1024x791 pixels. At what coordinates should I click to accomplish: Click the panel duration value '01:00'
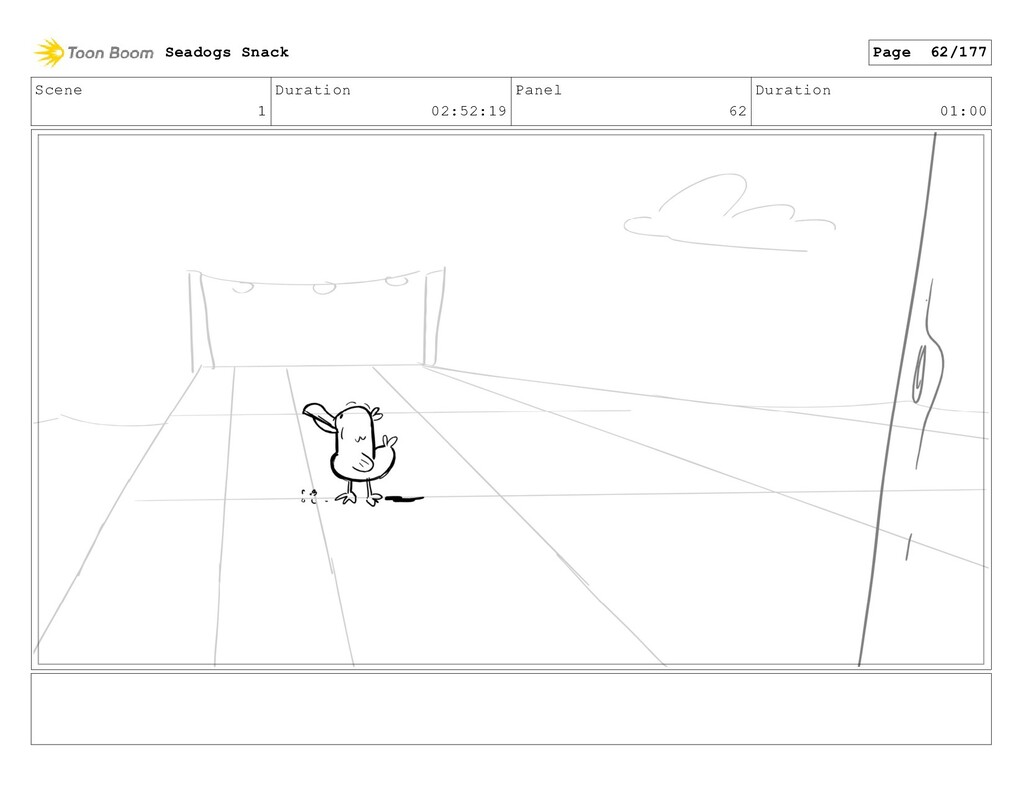tap(963, 111)
